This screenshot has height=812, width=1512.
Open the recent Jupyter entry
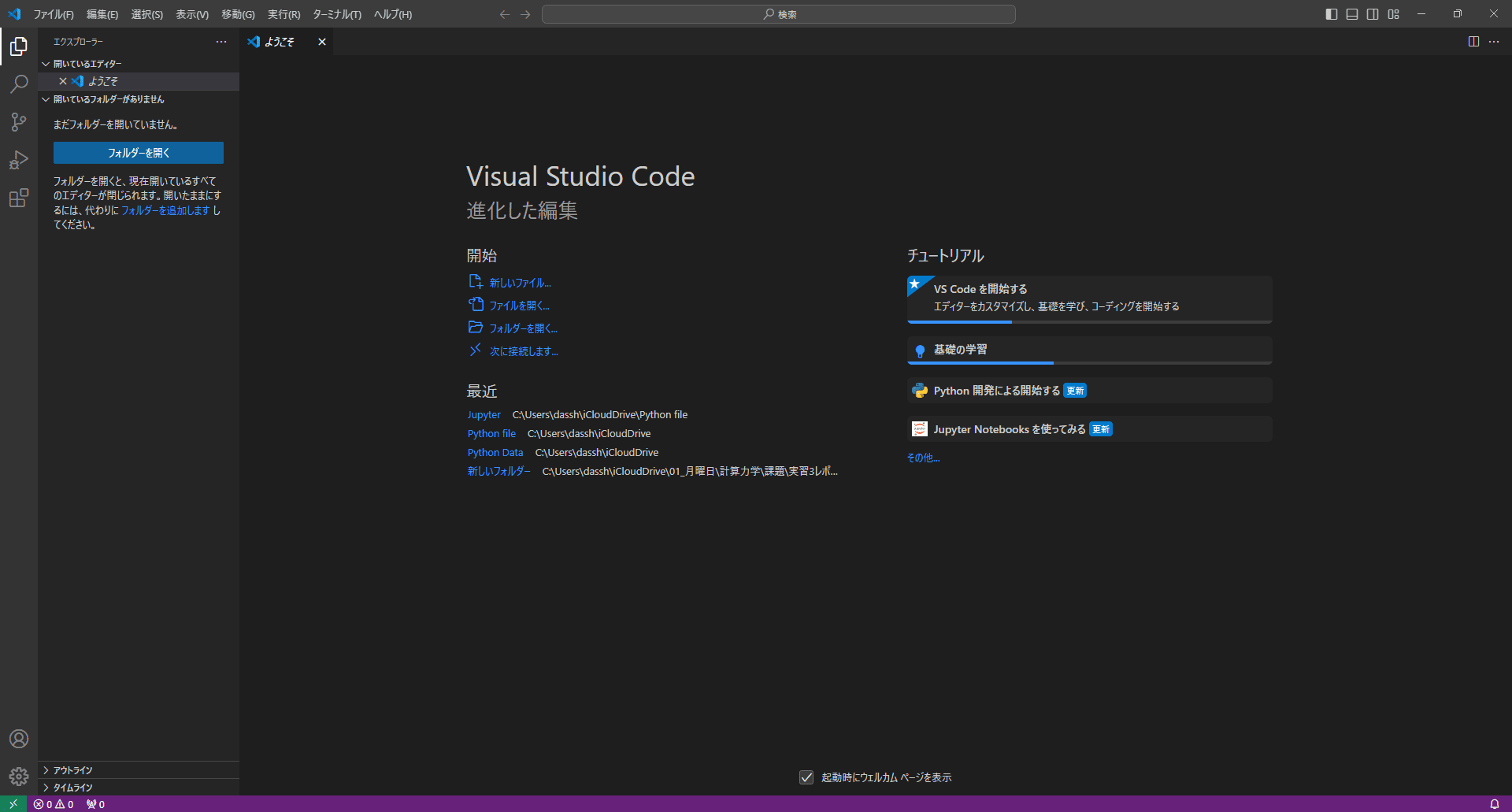coord(484,414)
